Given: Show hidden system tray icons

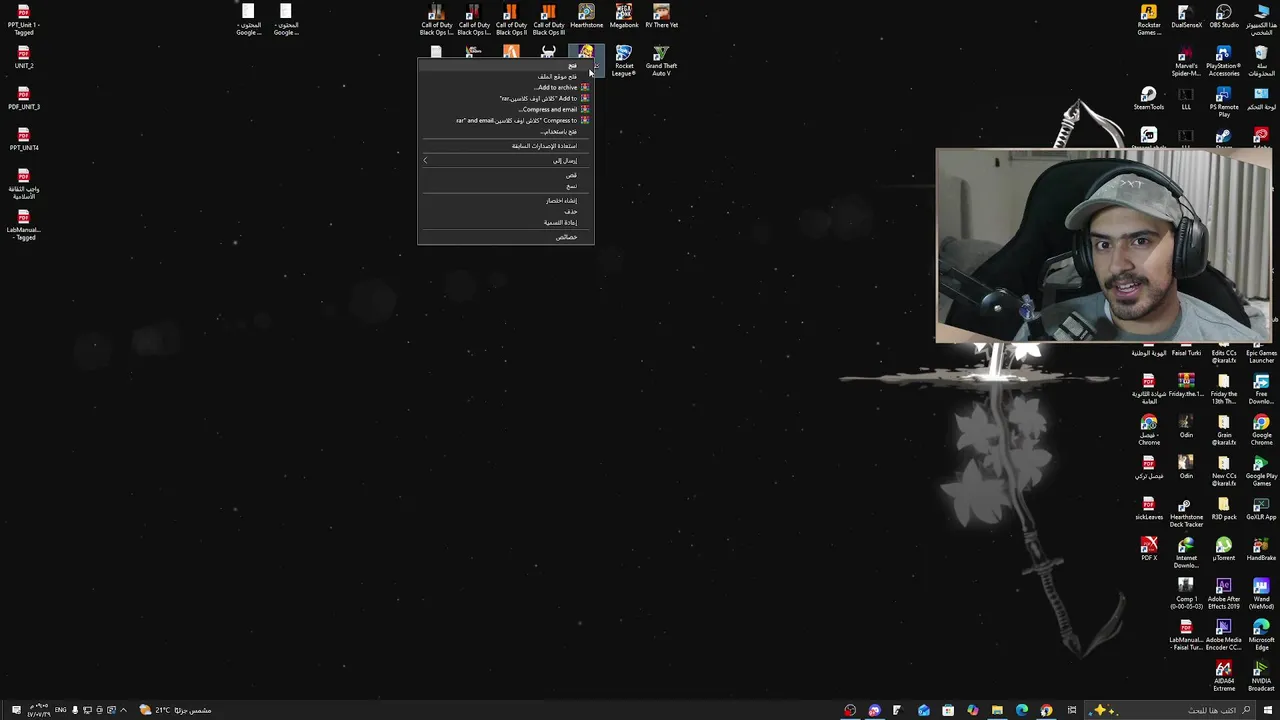Looking at the screenshot, I should pyautogui.click(x=123, y=710).
